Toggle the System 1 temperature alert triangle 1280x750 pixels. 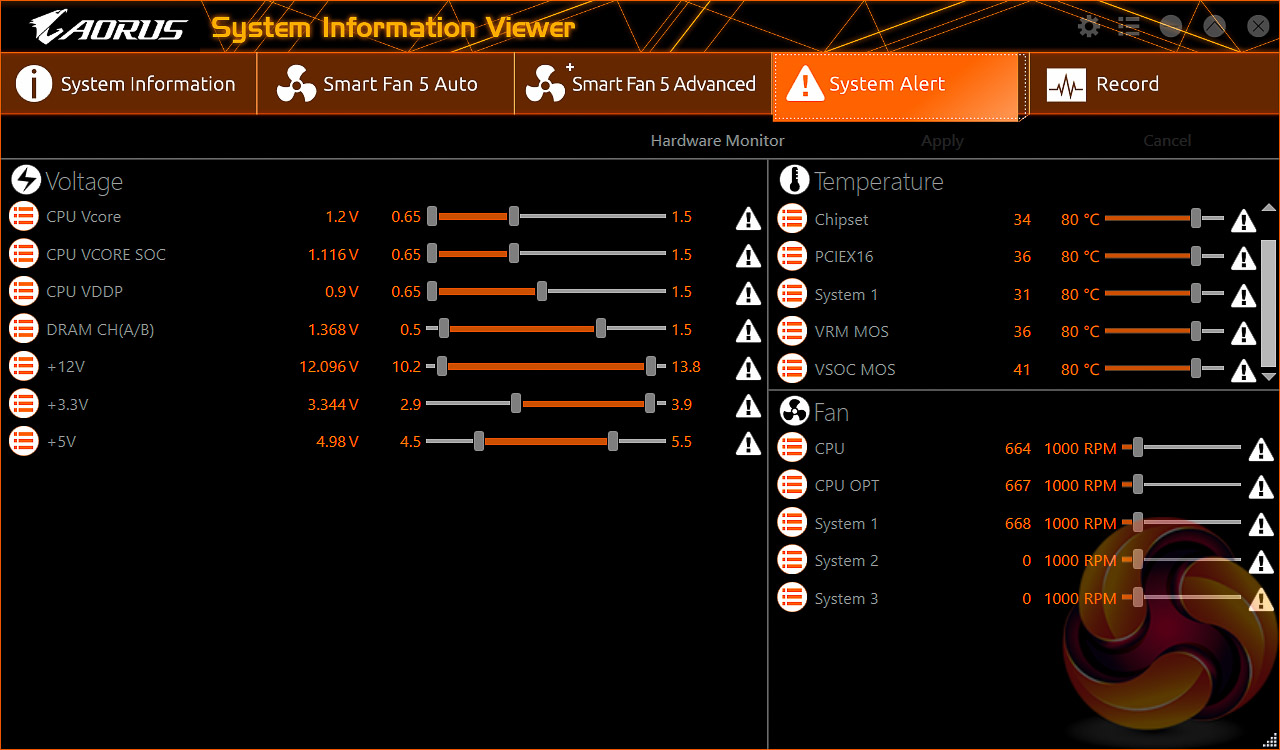1243,296
